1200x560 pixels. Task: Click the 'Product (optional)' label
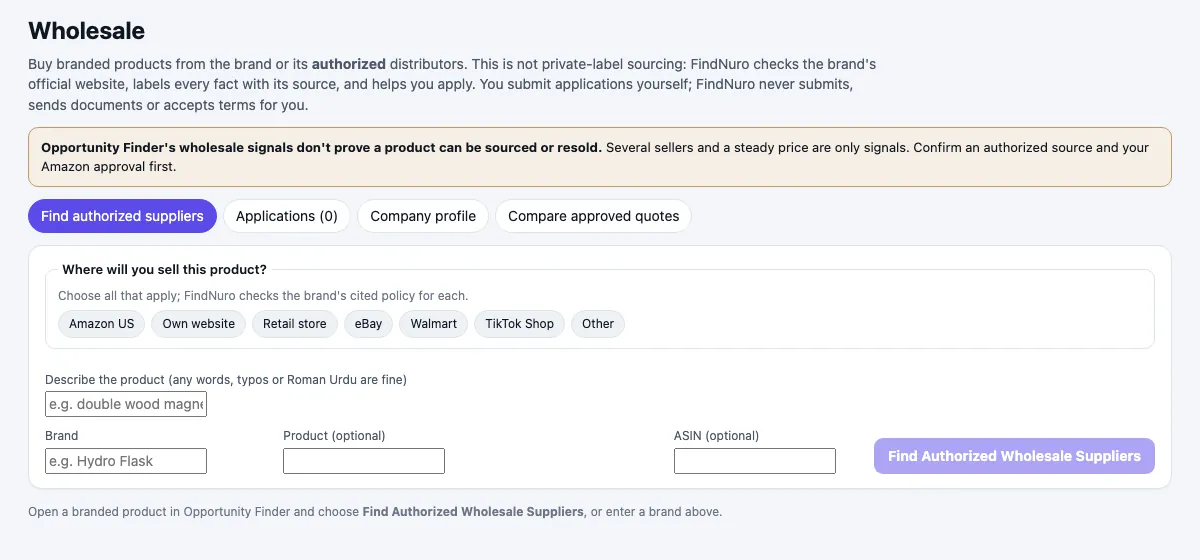pyautogui.click(x=334, y=436)
